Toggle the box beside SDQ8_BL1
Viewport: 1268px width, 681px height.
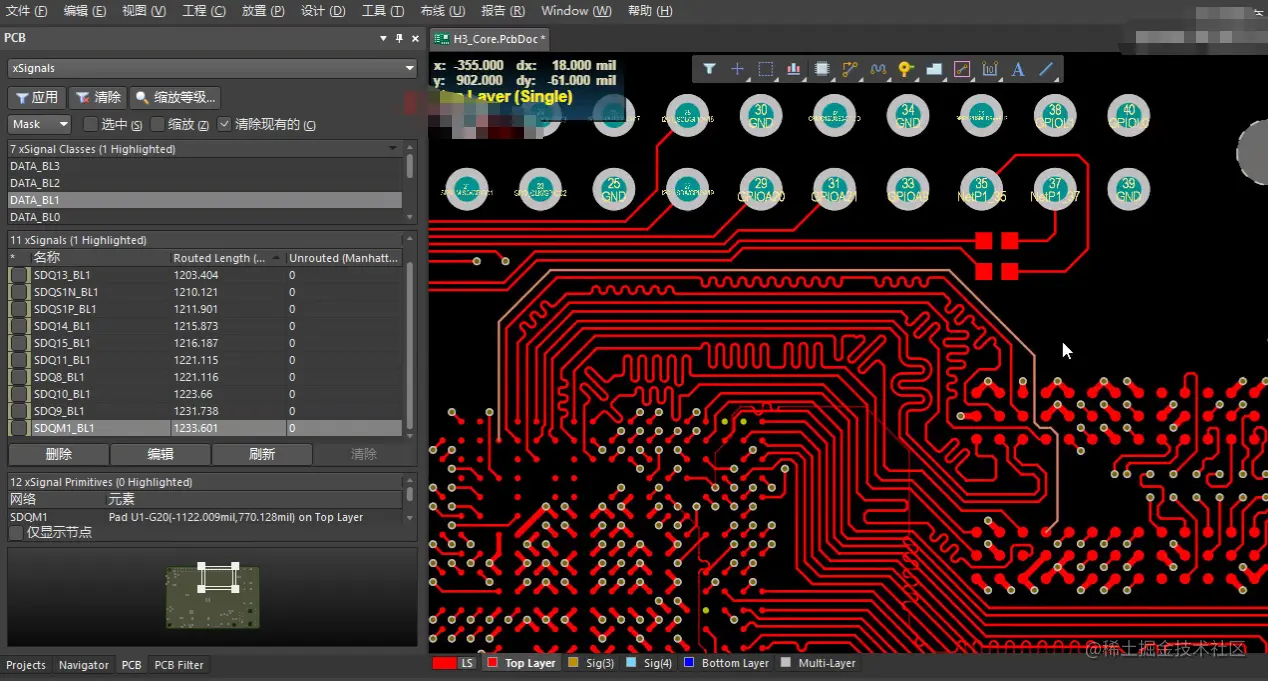tap(19, 377)
